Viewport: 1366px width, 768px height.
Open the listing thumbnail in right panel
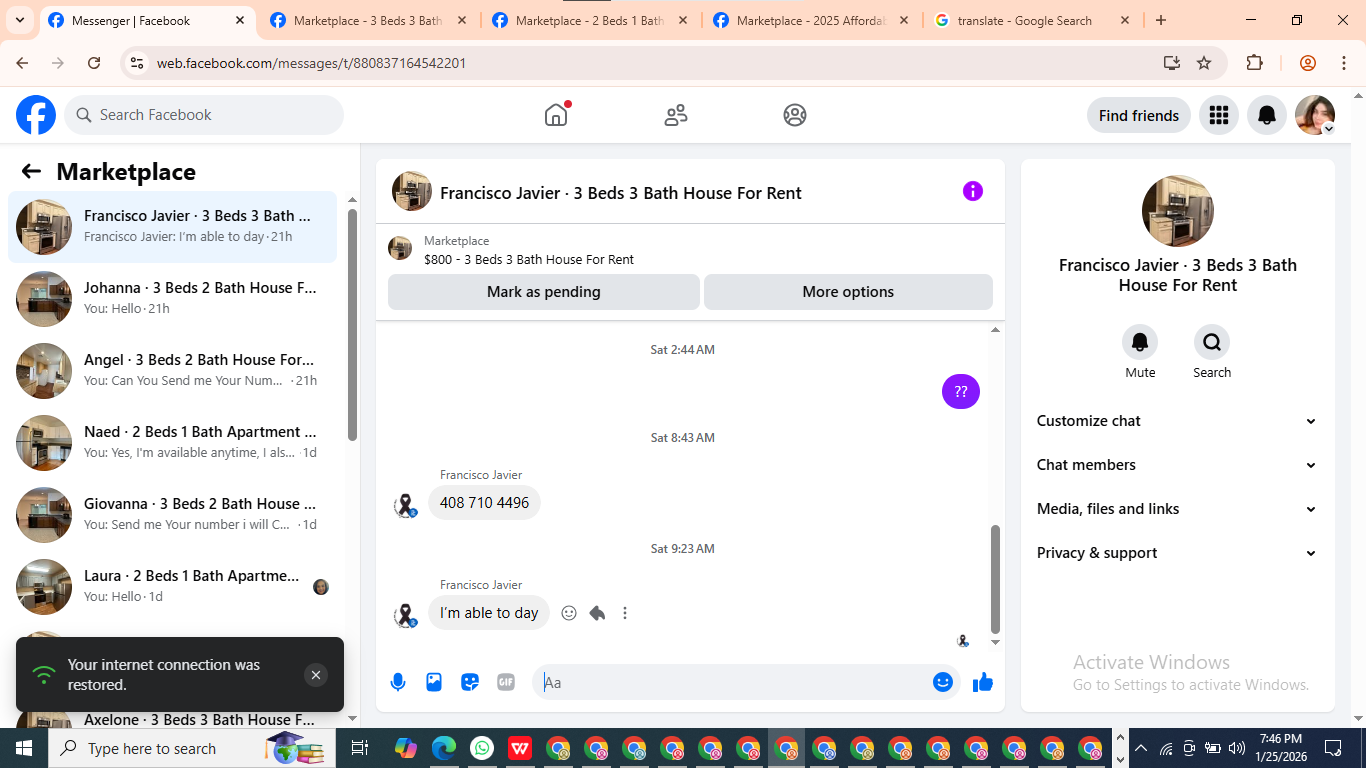coord(1178,211)
